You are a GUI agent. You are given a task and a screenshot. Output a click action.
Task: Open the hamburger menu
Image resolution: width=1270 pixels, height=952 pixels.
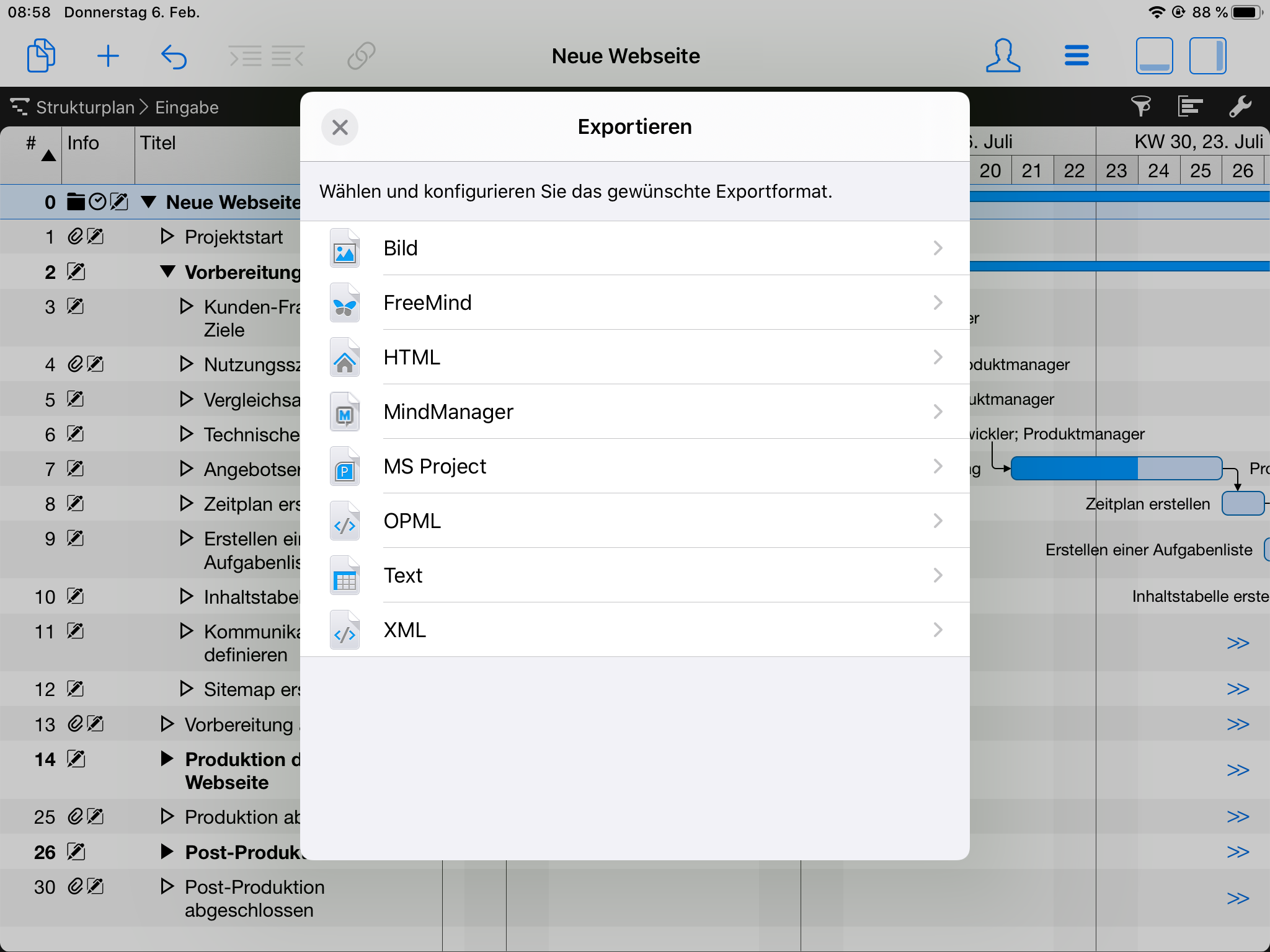click(1075, 56)
